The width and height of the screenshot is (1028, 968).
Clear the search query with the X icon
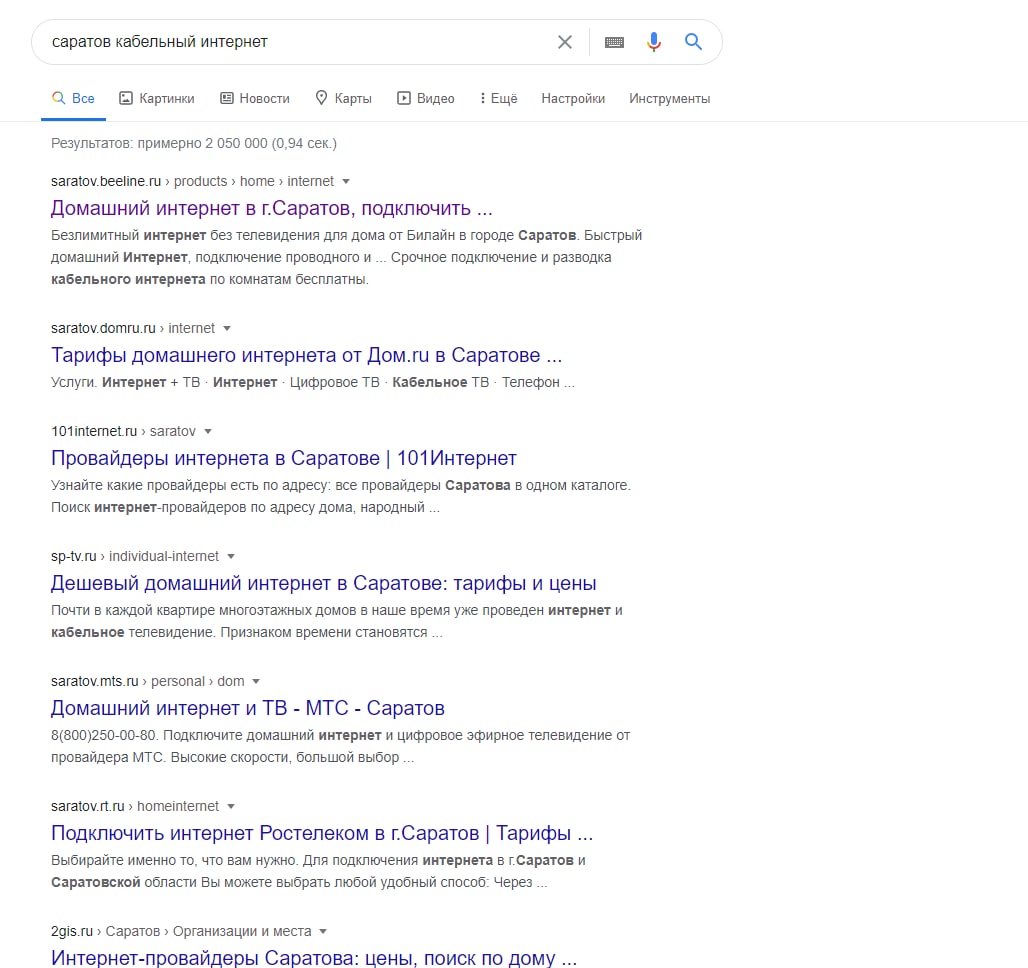pos(564,42)
